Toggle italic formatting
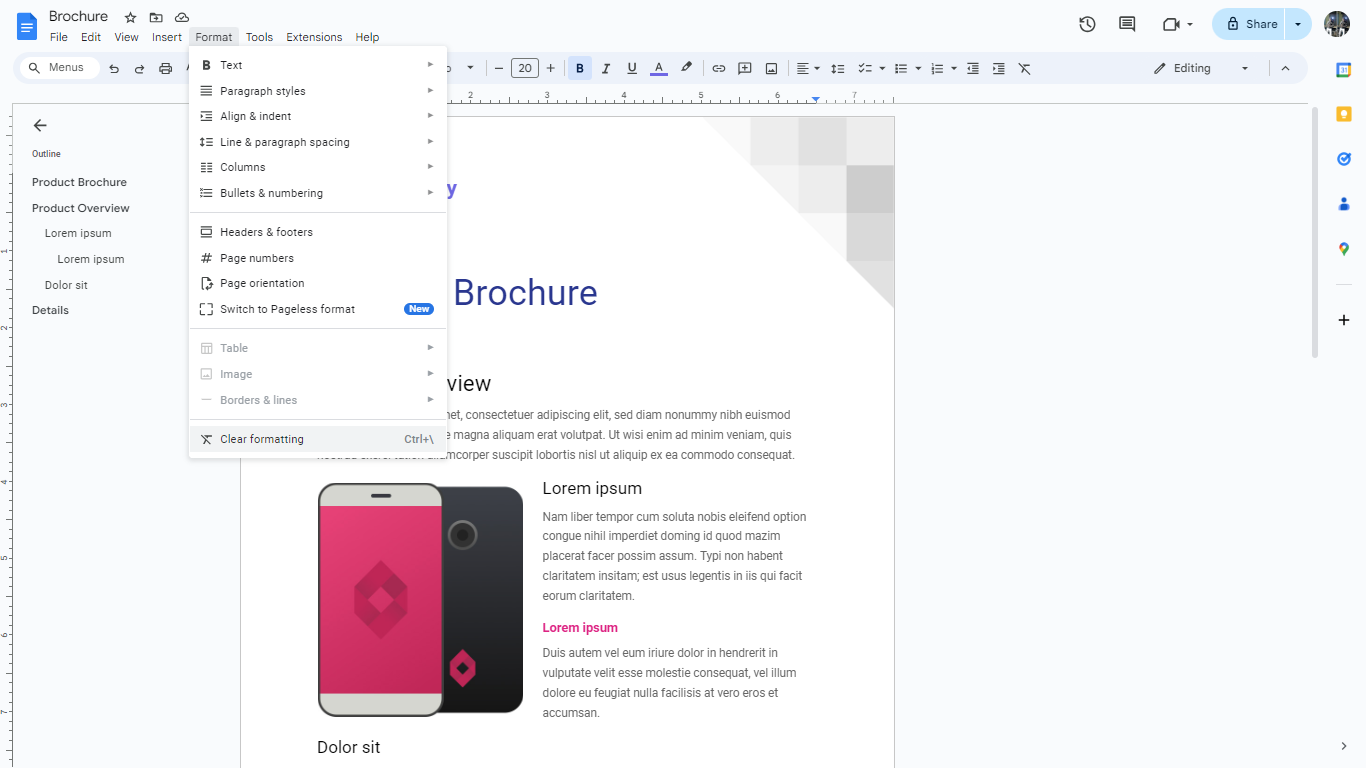1366x768 pixels. (x=606, y=68)
